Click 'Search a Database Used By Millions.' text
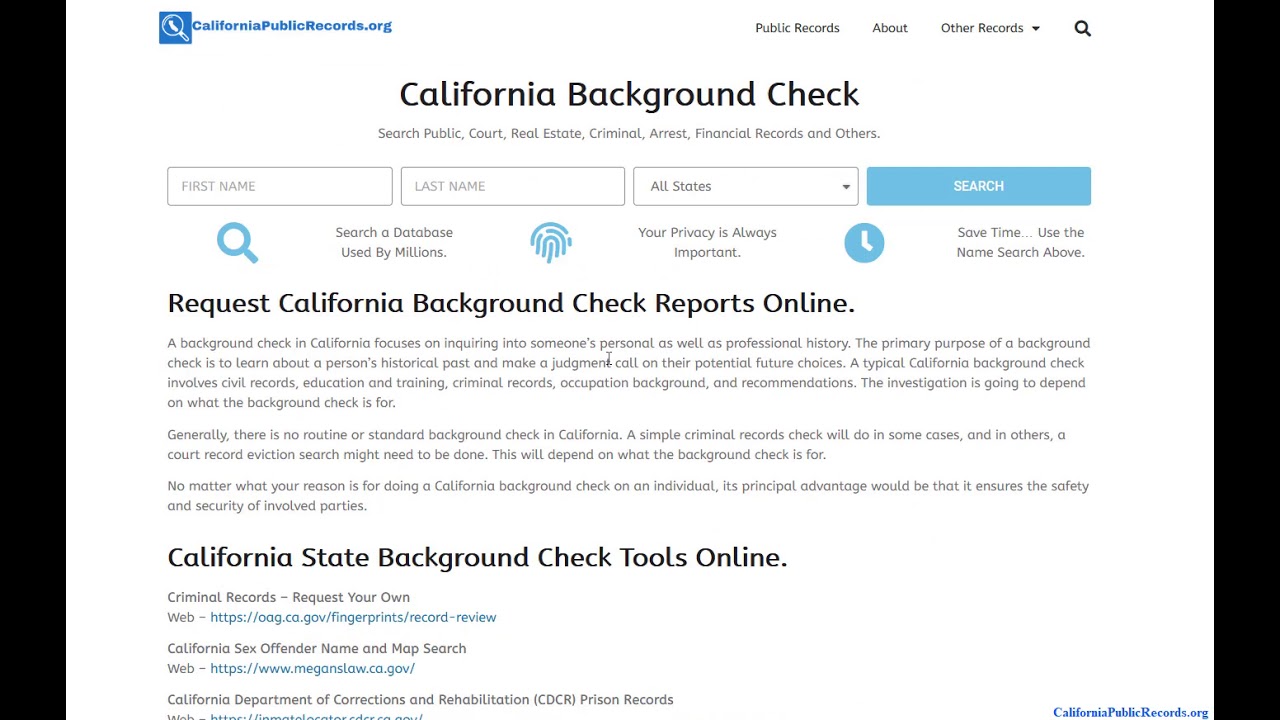This screenshot has width=1280, height=720. [x=394, y=242]
